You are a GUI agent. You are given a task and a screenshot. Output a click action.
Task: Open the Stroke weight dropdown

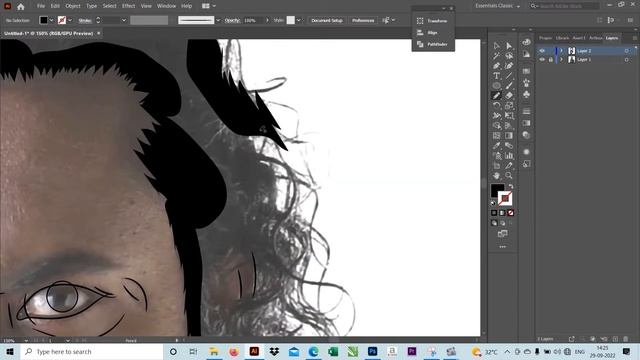coord(124,20)
